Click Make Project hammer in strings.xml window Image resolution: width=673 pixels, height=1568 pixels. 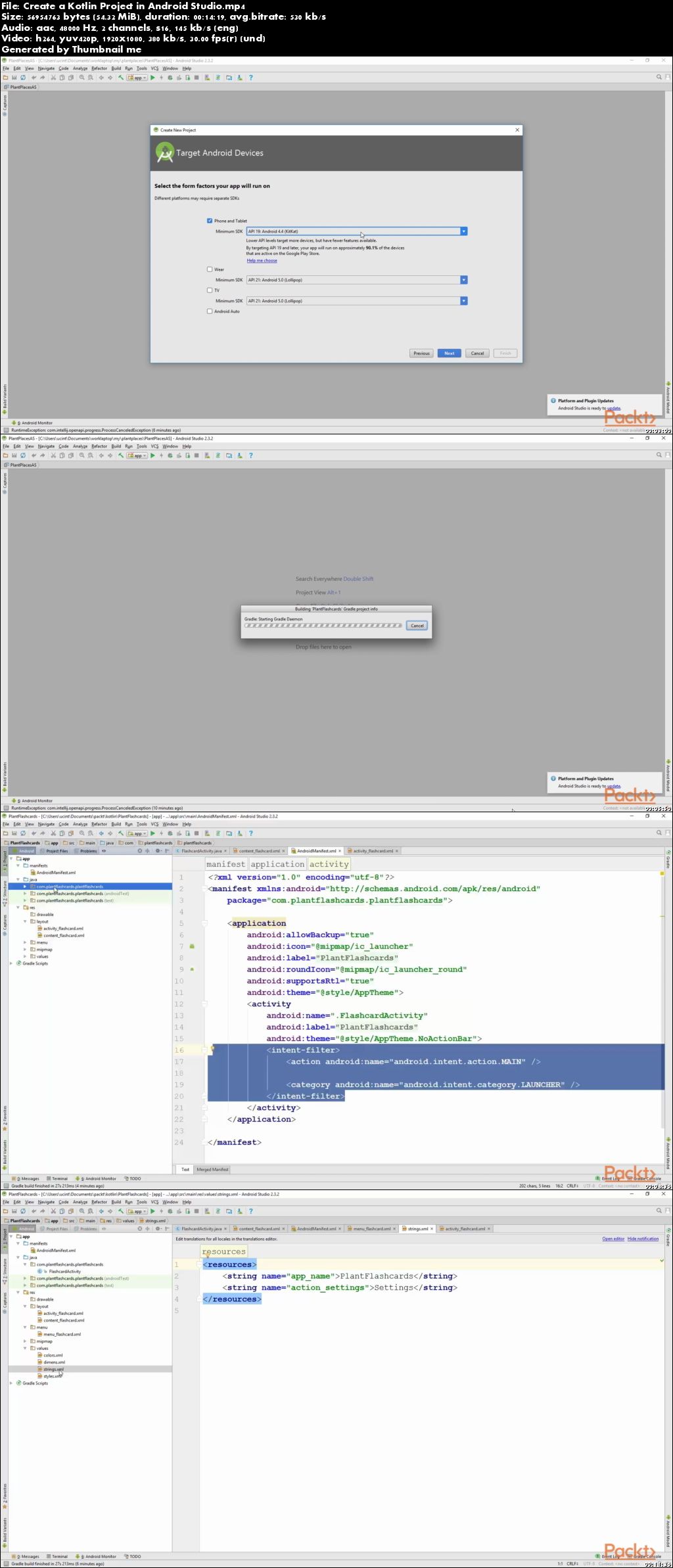[x=121, y=1211]
